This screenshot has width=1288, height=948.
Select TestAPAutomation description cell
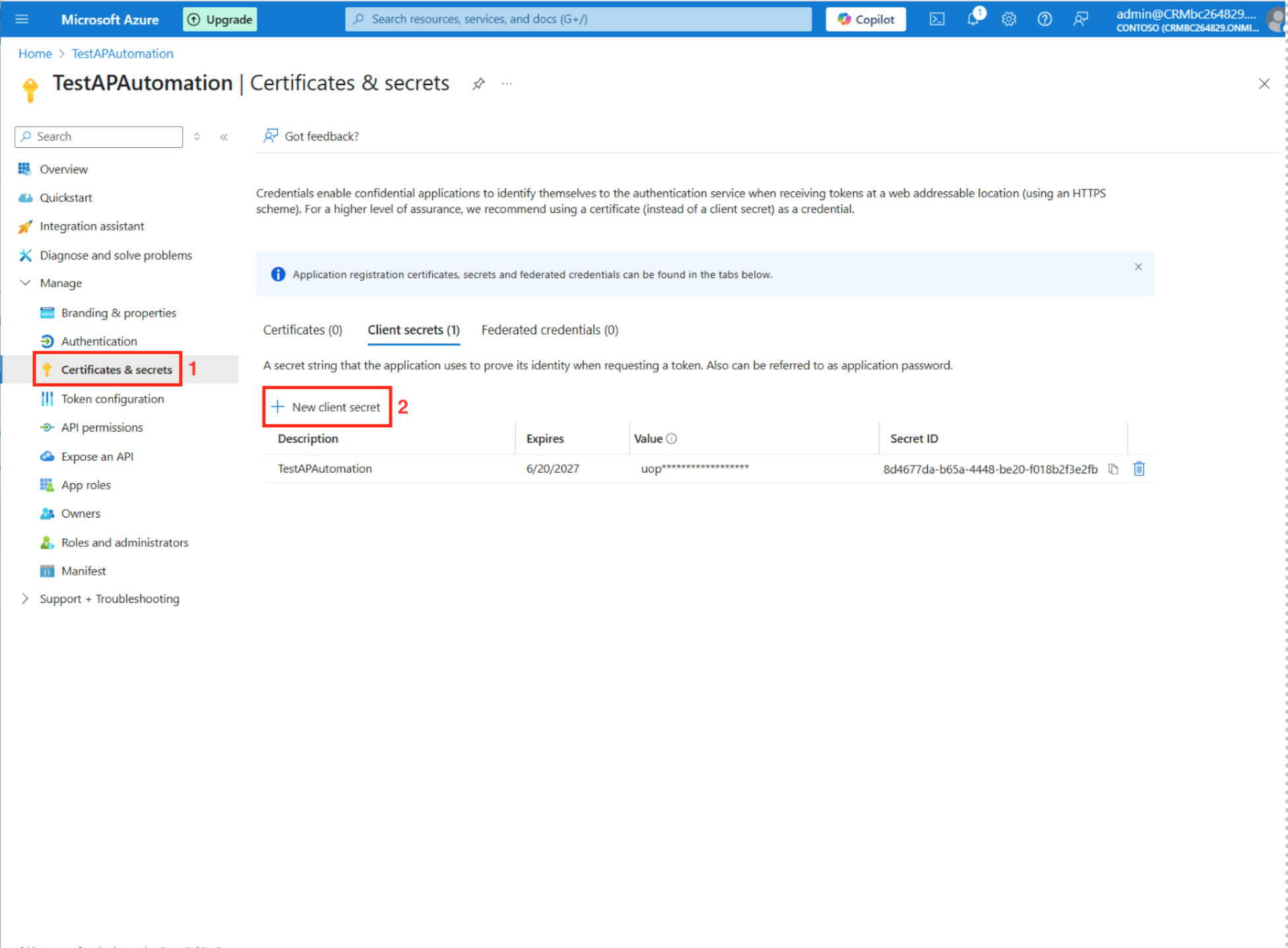[325, 469]
